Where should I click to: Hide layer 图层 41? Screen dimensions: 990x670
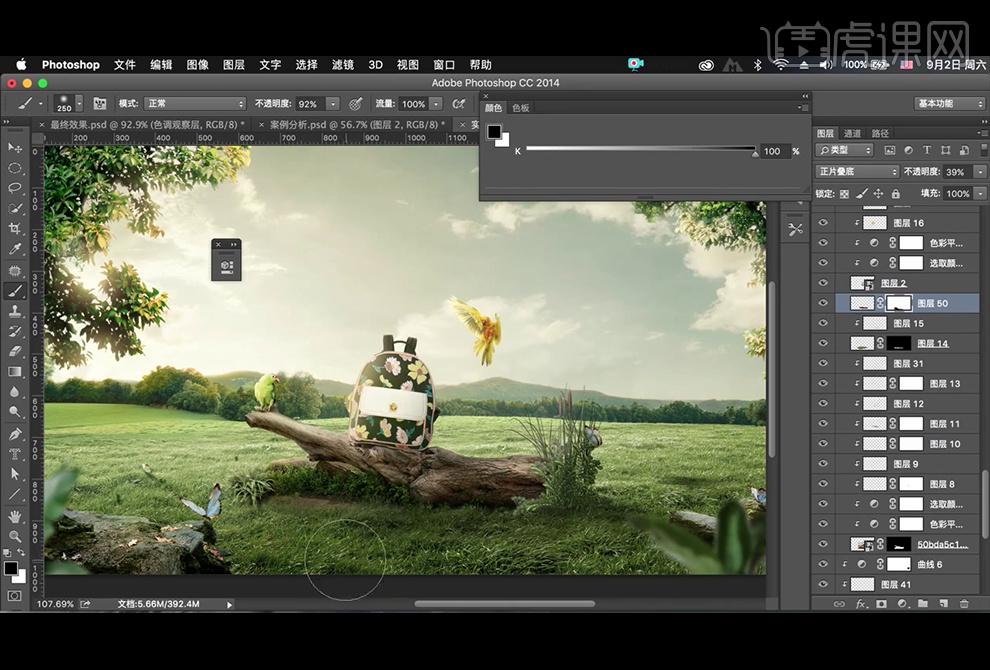click(x=823, y=585)
